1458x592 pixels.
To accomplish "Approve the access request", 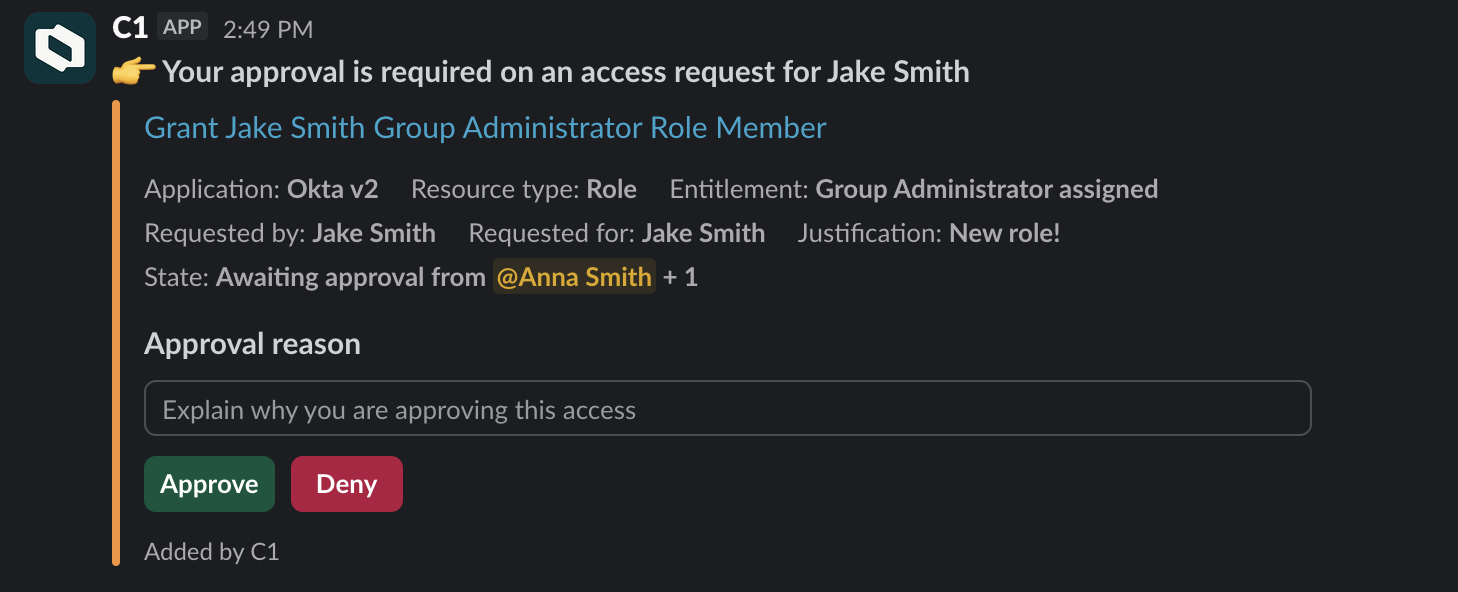I will coord(209,484).
